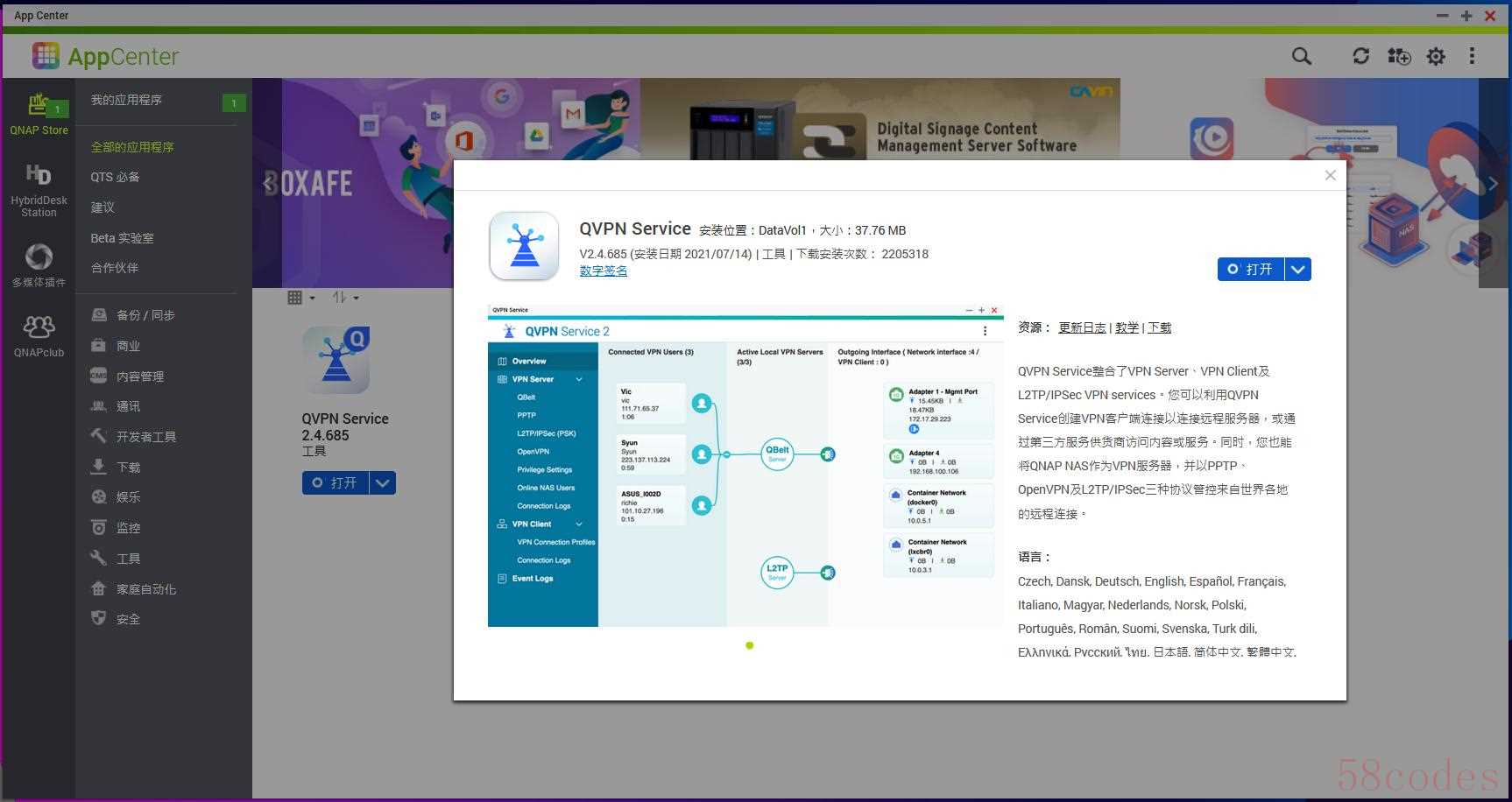The width and height of the screenshot is (1512, 802).
Task: Click the Digital Signage Content banner
Action: pos(880,119)
